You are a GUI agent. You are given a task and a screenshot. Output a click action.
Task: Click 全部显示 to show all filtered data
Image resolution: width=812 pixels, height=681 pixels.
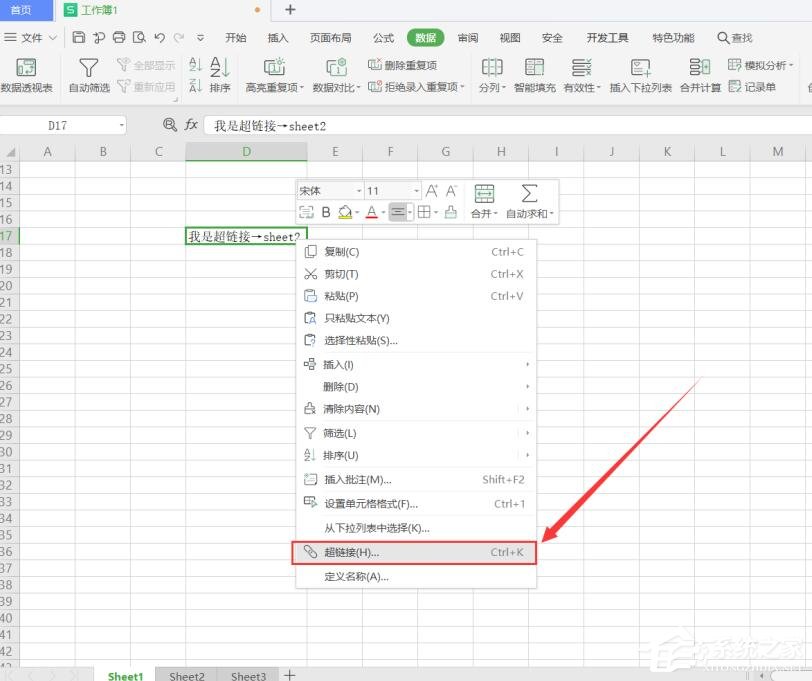[x=148, y=66]
